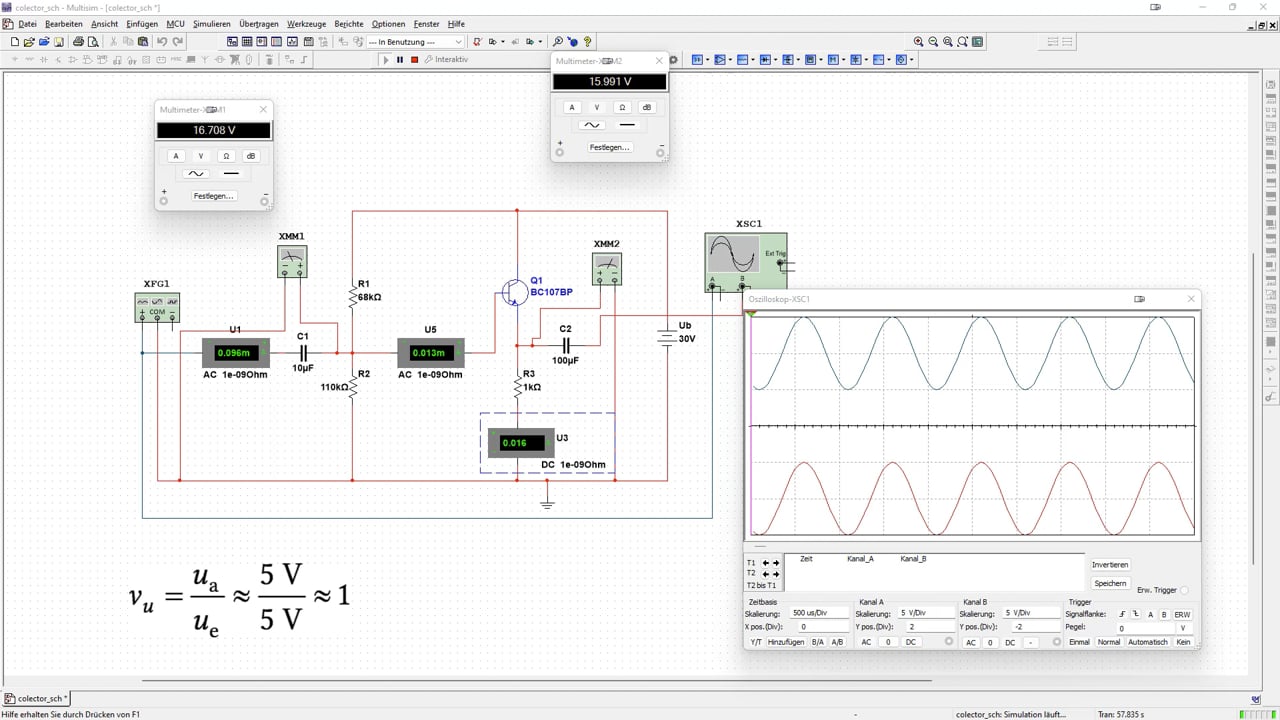Expand the trigger Pegel unit V dropdown
The image size is (1280, 720).
pyautogui.click(x=1183, y=628)
